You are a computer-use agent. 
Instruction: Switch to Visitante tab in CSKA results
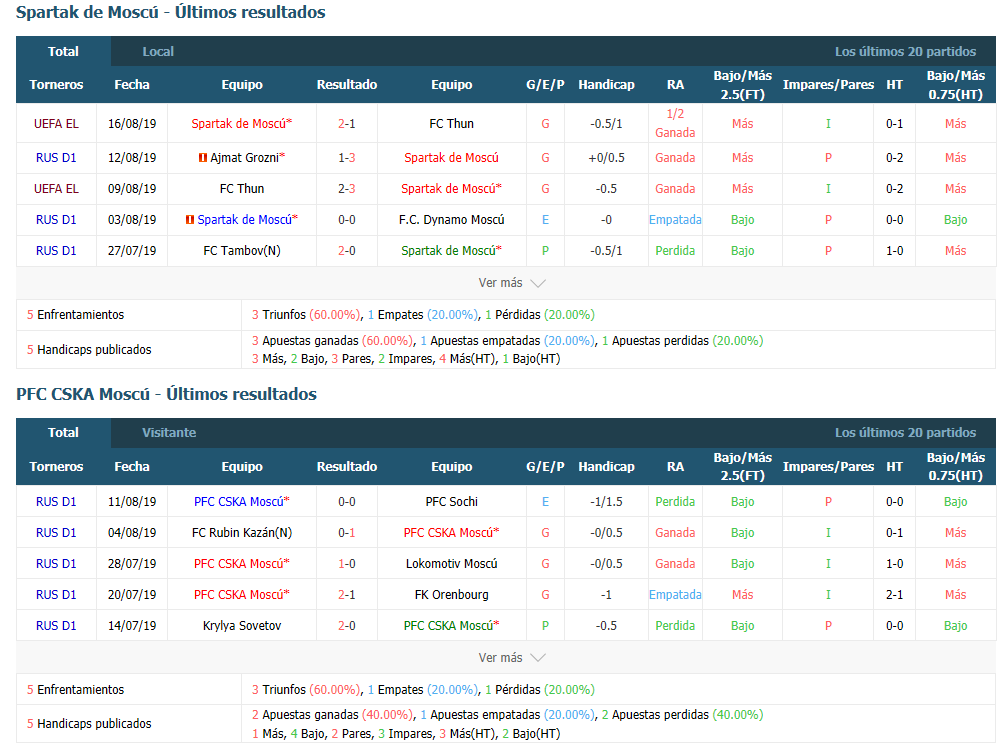[x=169, y=433]
